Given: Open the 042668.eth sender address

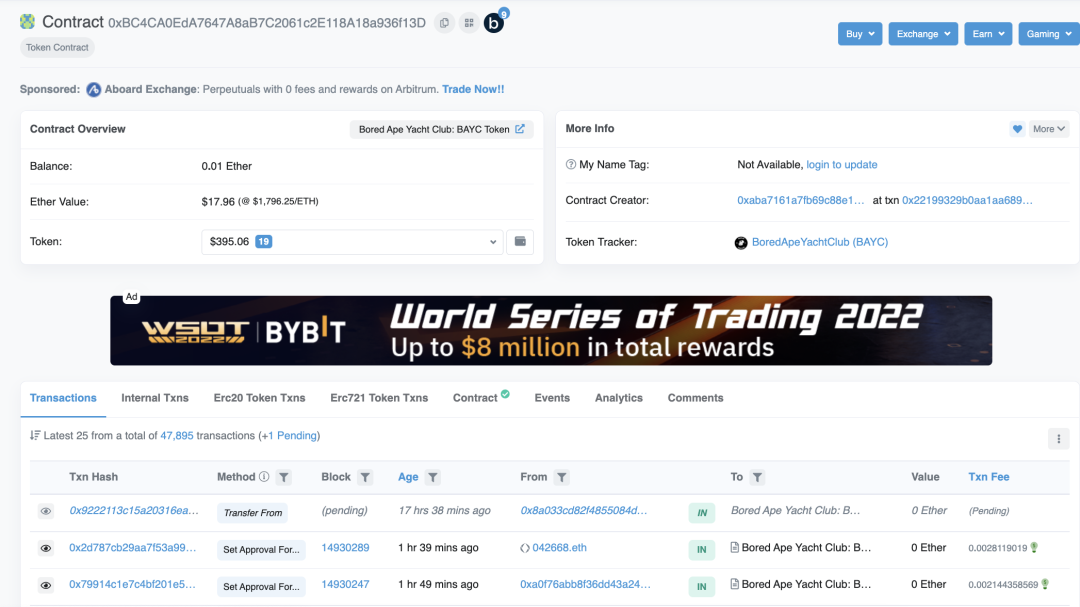Looking at the screenshot, I should pos(559,548).
